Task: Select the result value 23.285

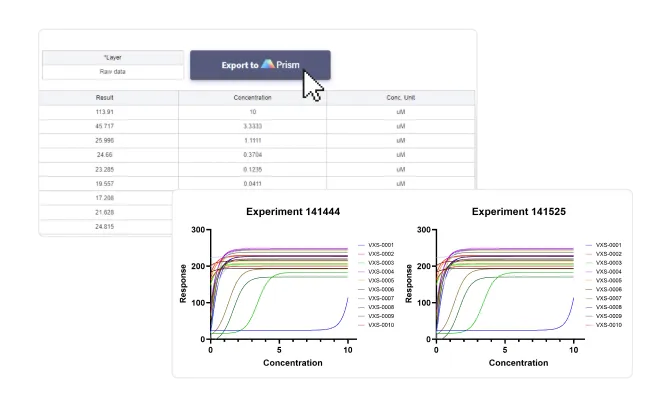Action: pyautogui.click(x=104, y=169)
